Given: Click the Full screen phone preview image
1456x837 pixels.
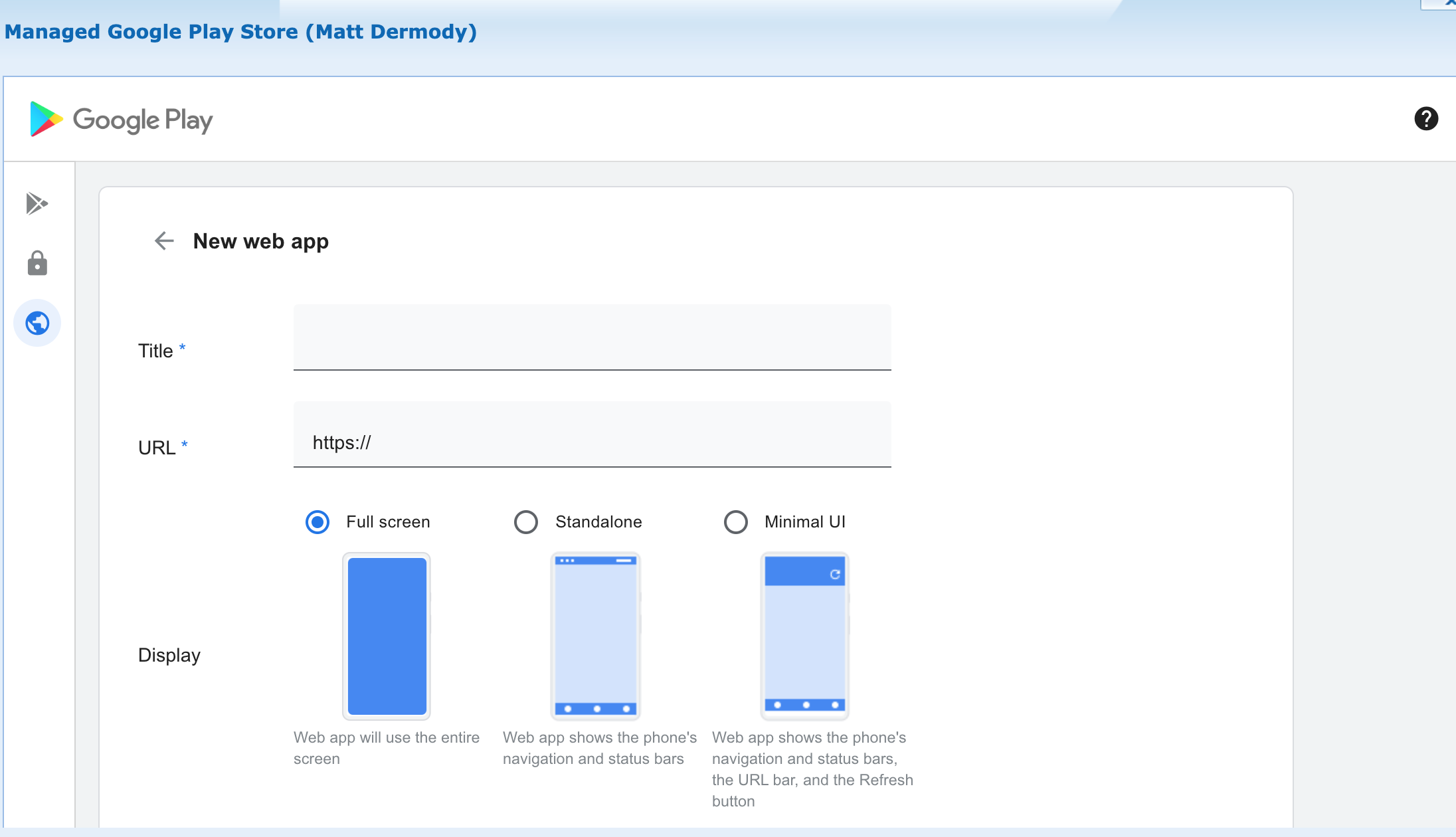Looking at the screenshot, I should pos(387,636).
